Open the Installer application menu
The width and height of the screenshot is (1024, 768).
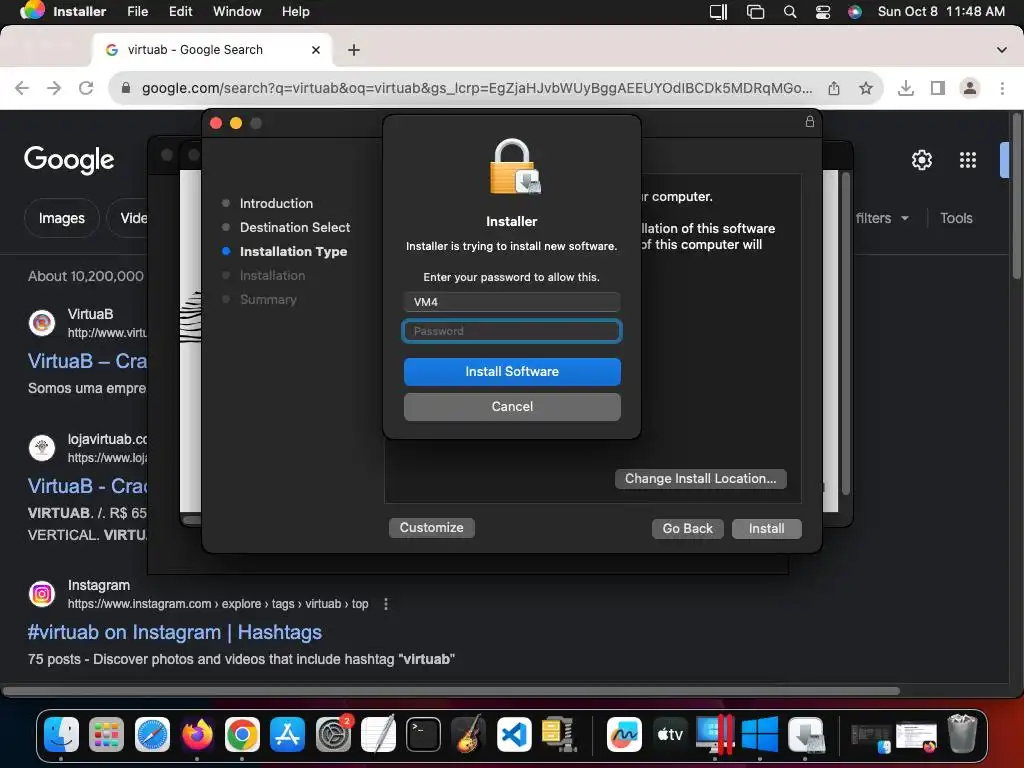[x=80, y=12]
